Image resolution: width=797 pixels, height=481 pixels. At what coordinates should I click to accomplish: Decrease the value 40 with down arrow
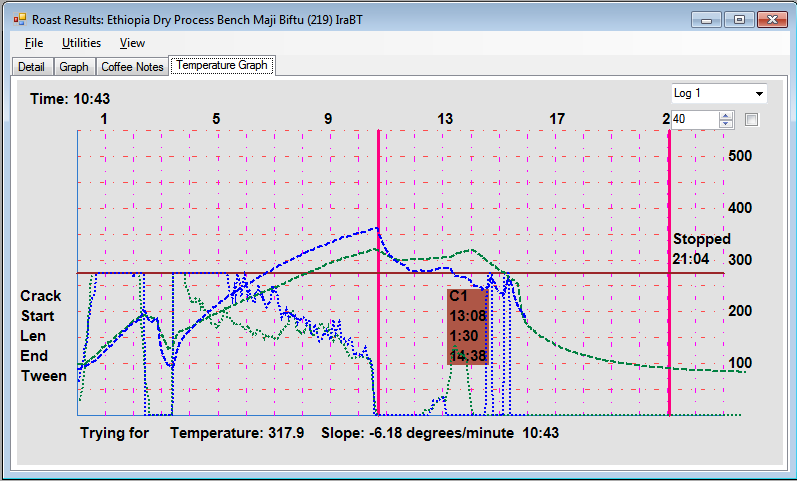(726, 124)
